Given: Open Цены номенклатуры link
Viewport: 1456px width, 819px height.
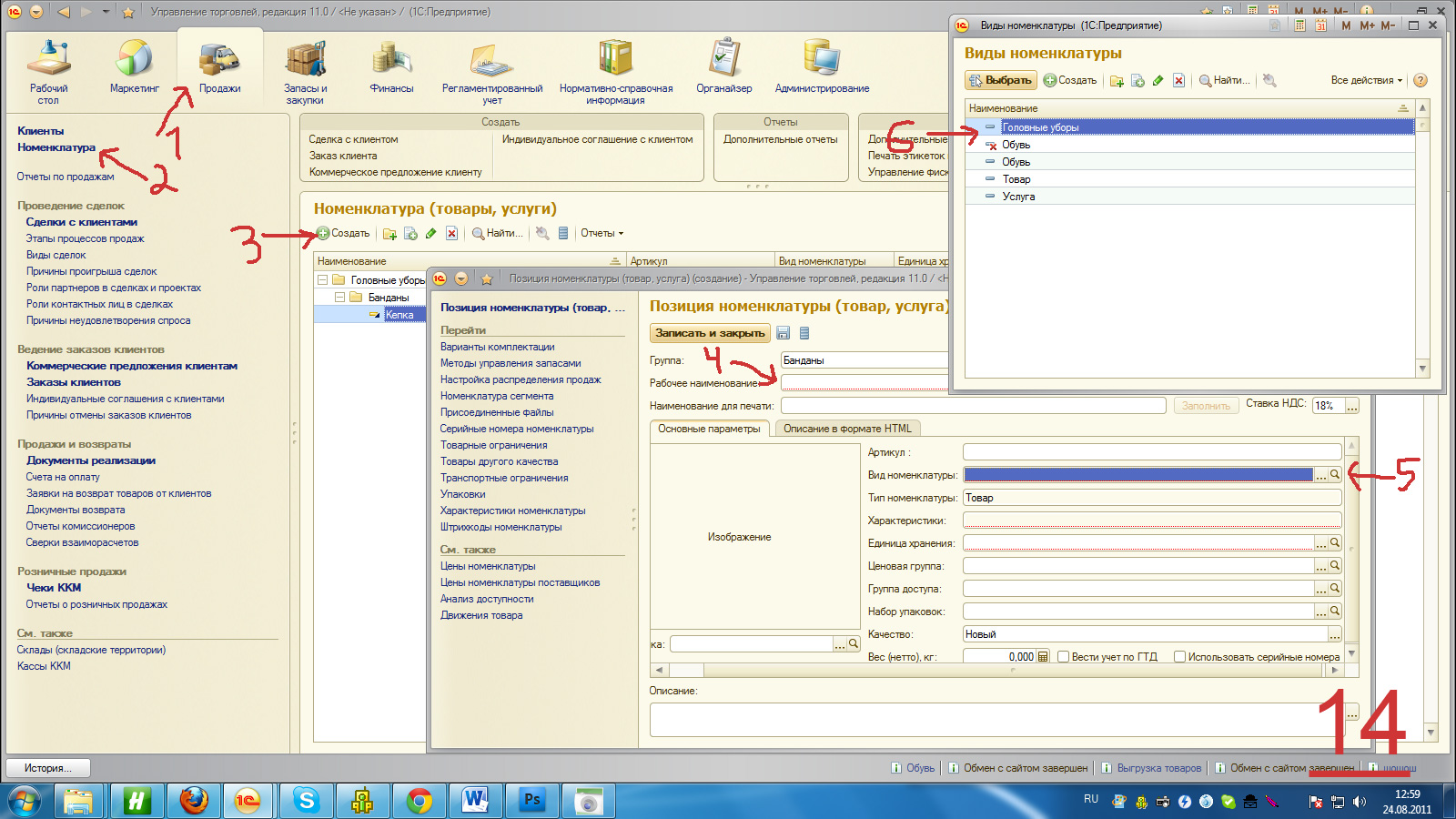Looking at the screenshot, I should (488, 566).
